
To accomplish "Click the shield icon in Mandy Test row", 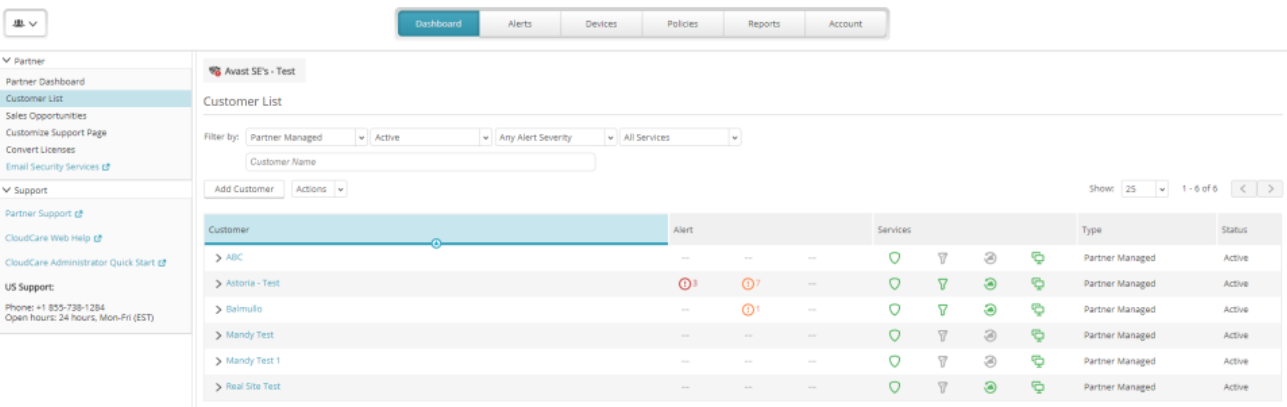I will (894, 336).
